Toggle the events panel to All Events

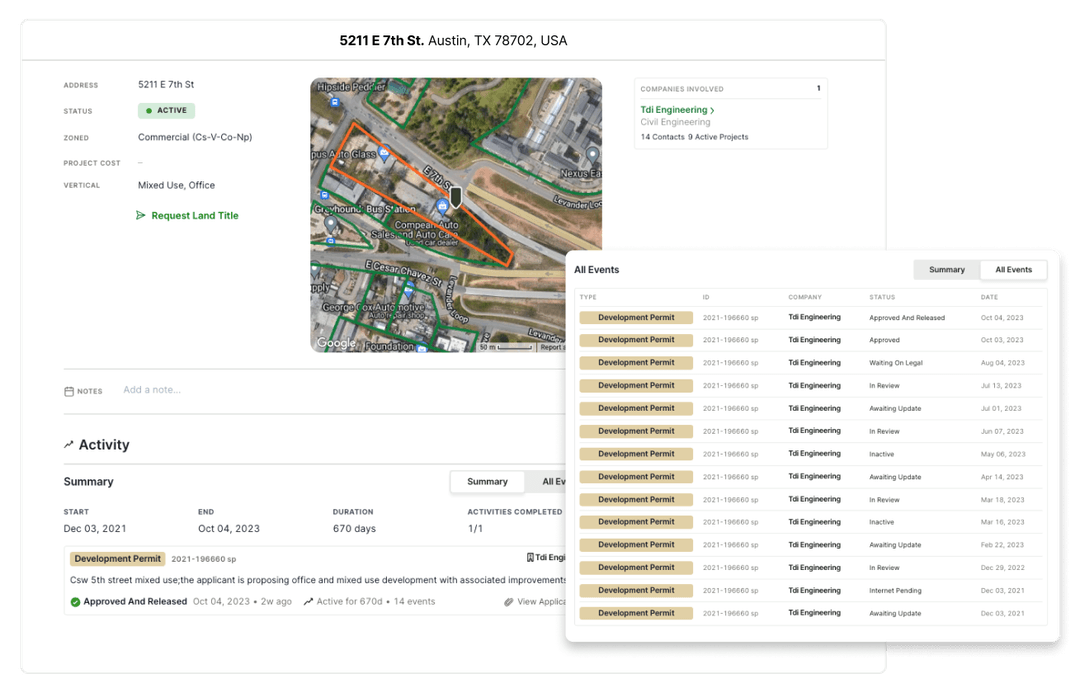(x=1013, y=269)
